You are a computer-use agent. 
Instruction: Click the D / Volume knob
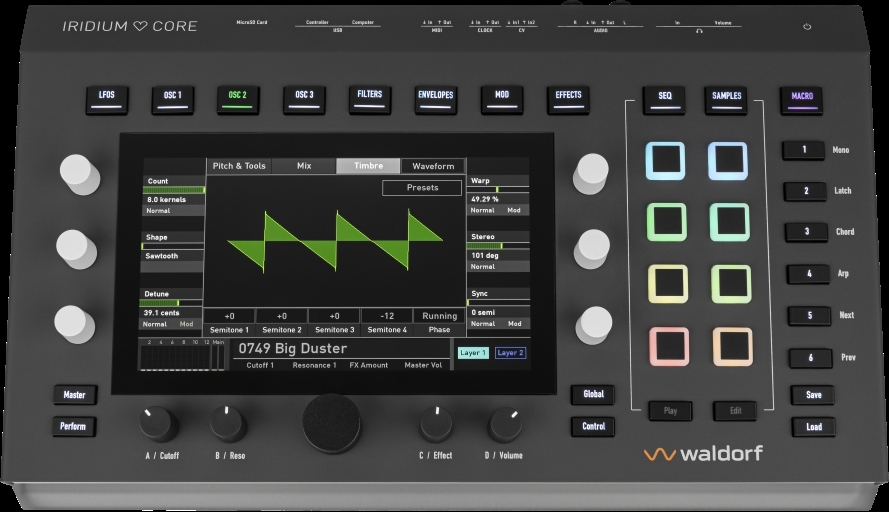(505, 424)
